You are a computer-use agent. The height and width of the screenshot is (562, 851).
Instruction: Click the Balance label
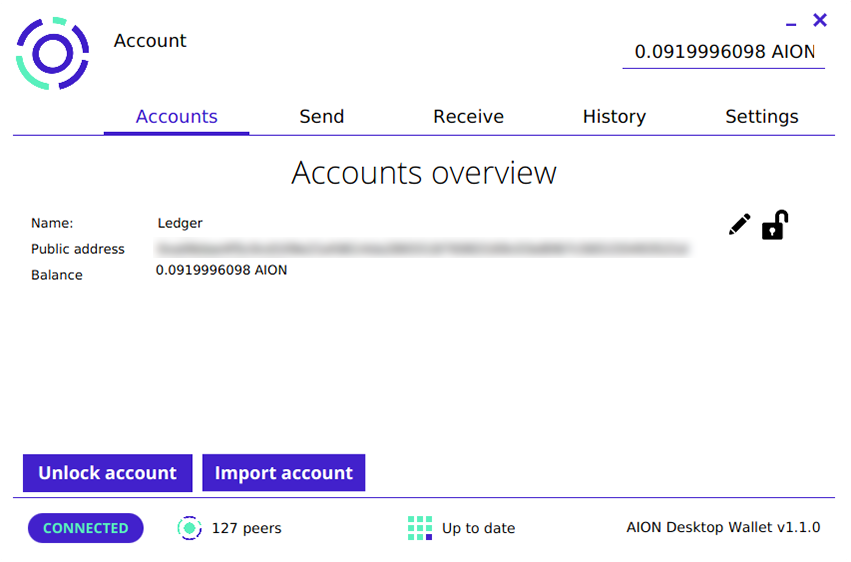click(x=56, y=275)
